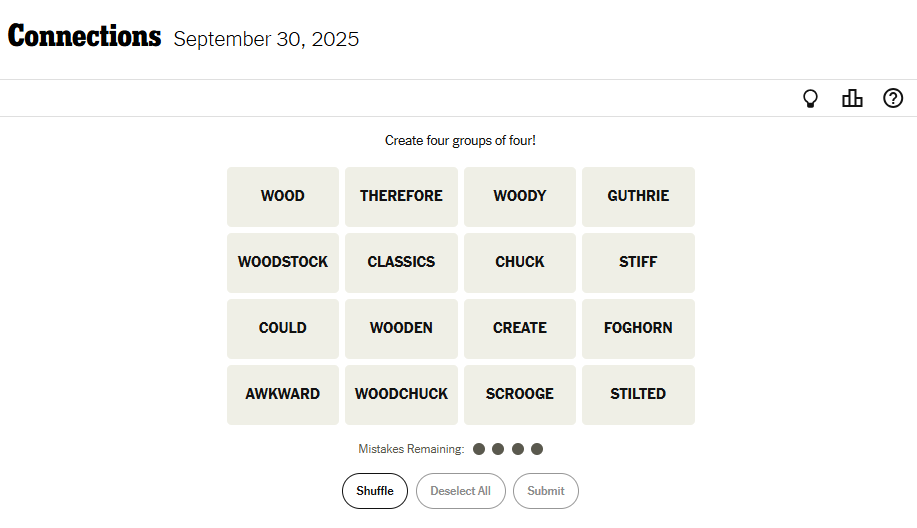Select the WOODCHUCK tile
The height and width of the screenshot is (528, 917).
[401, 395]
